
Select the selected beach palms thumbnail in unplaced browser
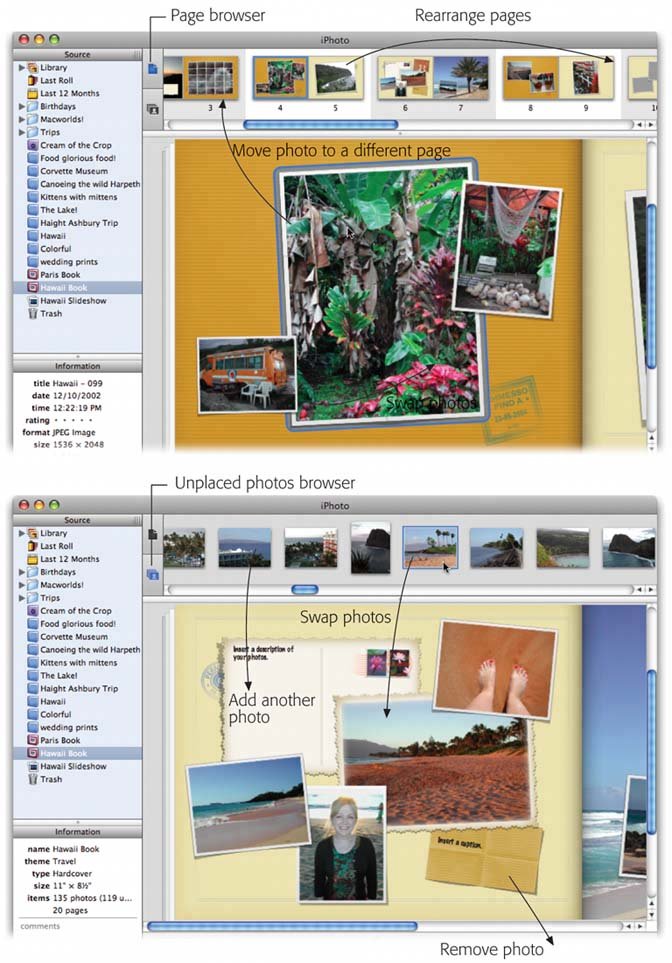pos(430,547)
